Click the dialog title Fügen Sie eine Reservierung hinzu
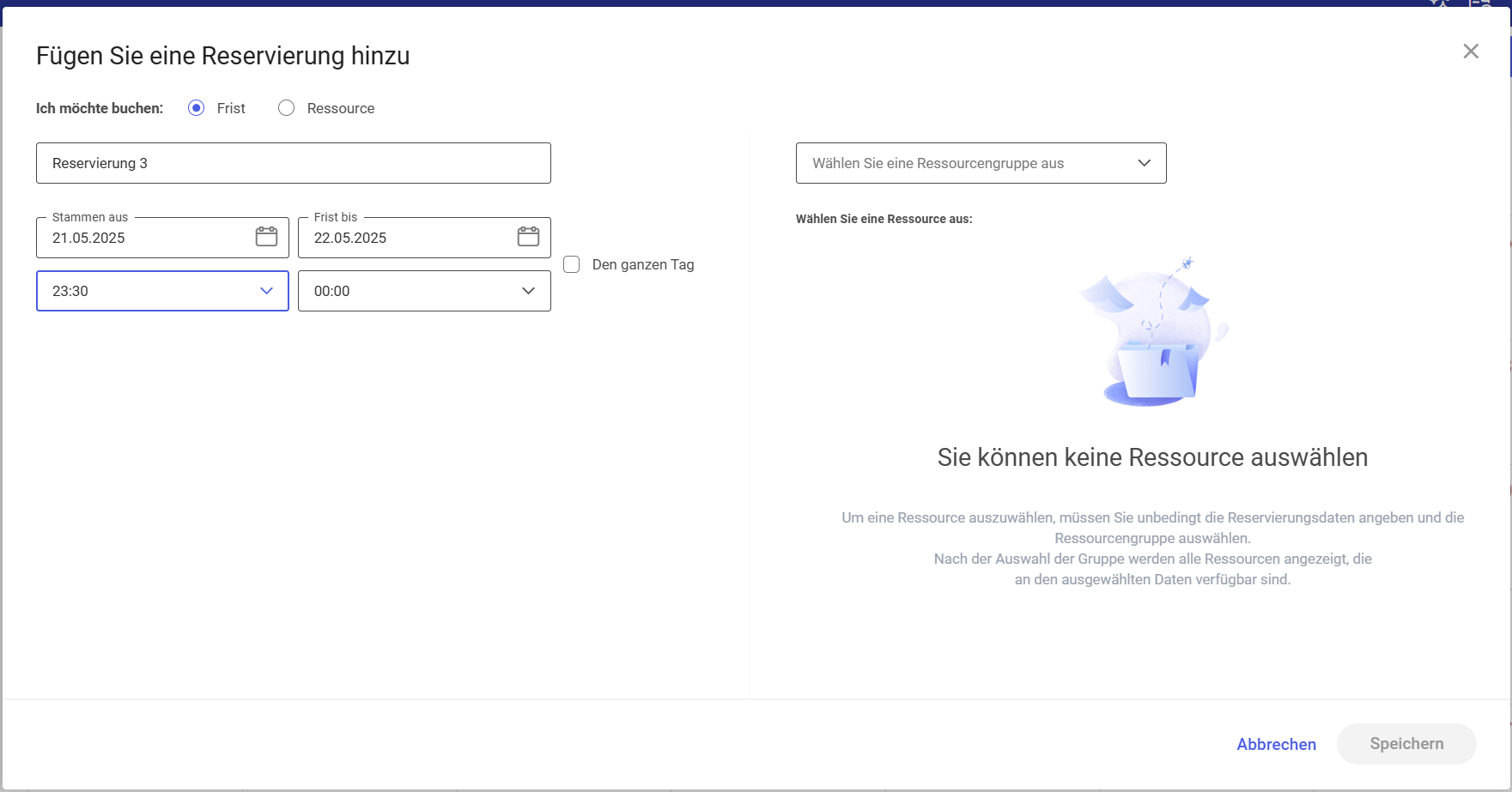The image size is (1512, 792). pyautogui.click(x=223, y=56)
